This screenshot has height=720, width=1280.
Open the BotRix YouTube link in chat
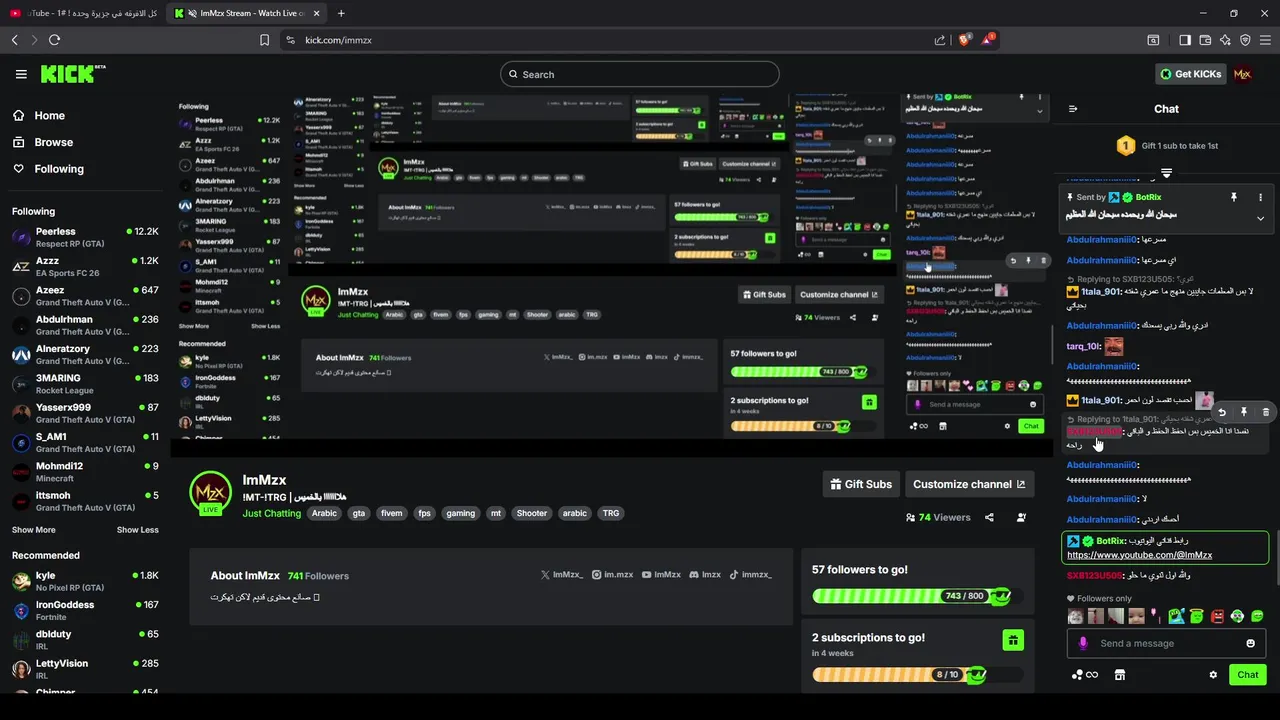1139,555
